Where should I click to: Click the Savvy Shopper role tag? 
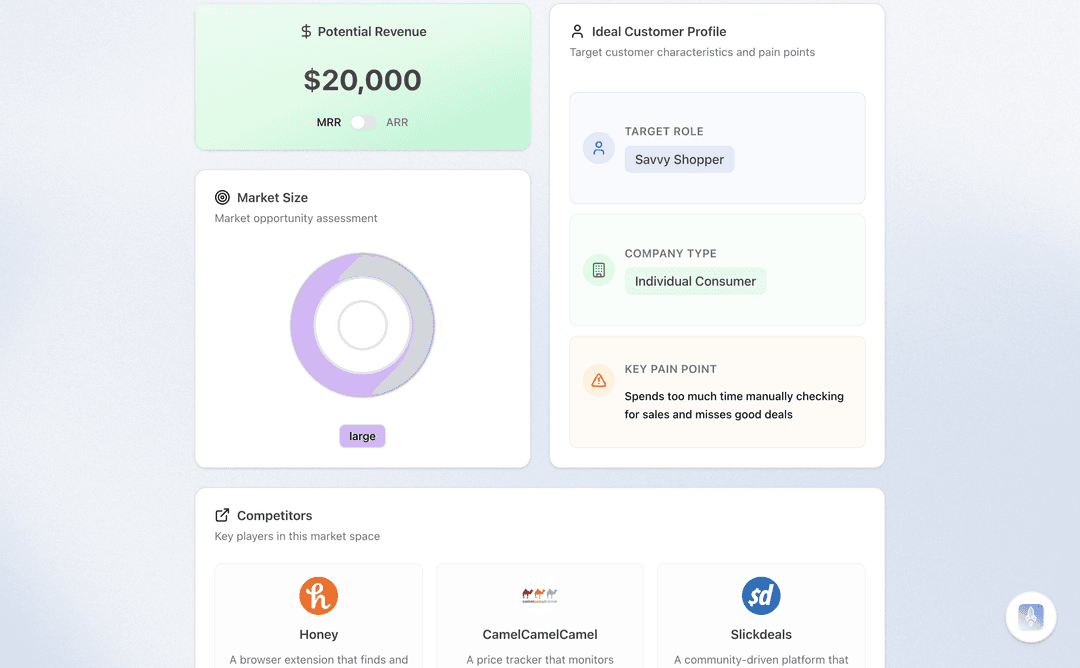[679, 160]
